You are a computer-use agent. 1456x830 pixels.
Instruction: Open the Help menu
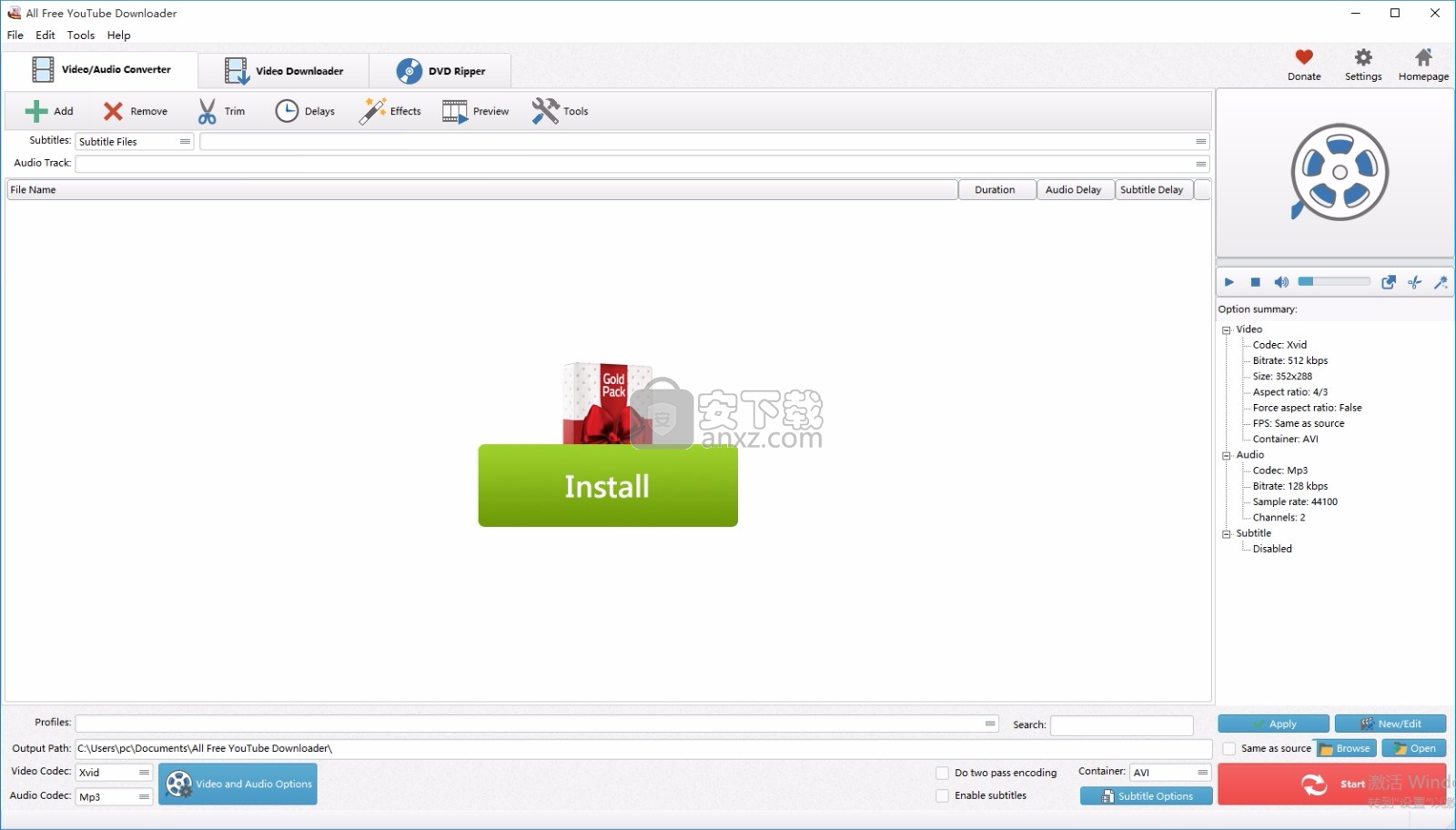click(119, 35)
